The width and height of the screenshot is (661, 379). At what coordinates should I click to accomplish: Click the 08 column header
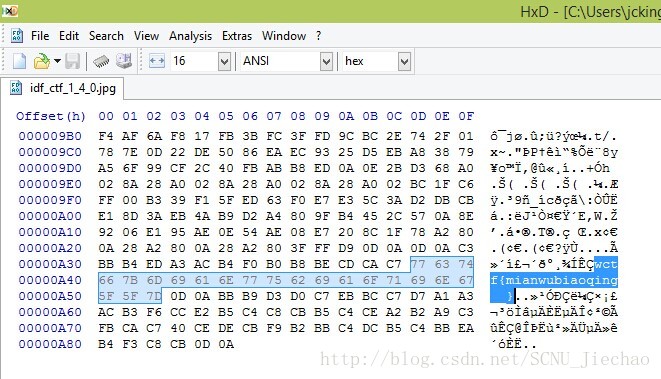298,116
